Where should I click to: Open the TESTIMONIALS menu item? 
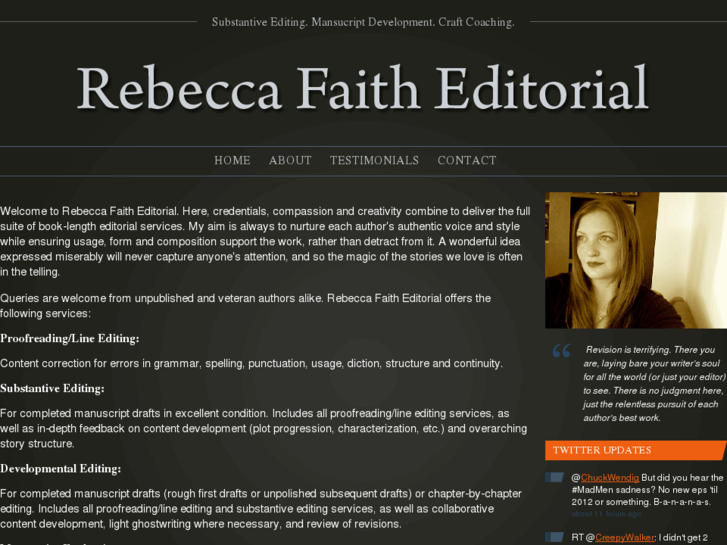374,160
